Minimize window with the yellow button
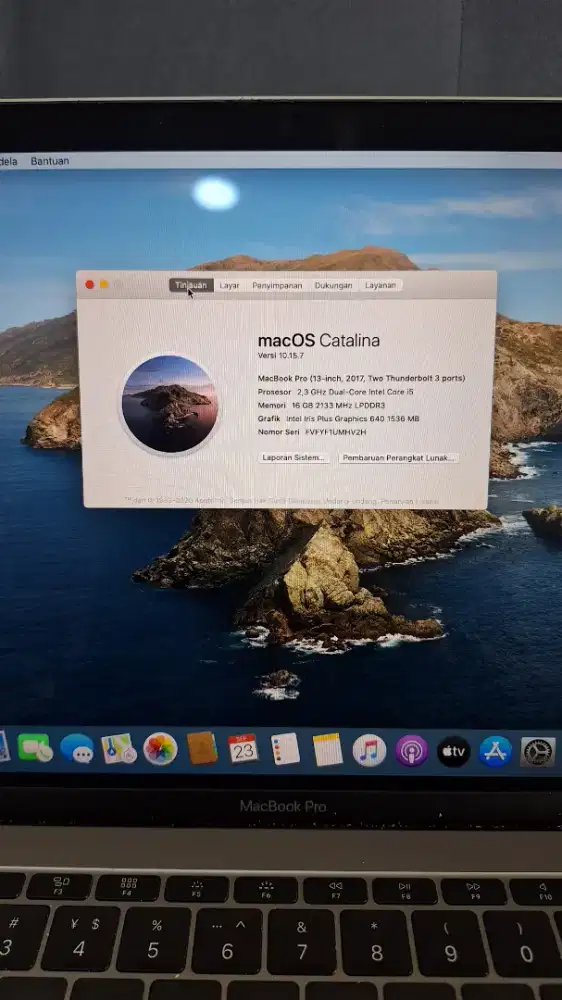This screenshot has width=562, height=1000. pos(104,284)
